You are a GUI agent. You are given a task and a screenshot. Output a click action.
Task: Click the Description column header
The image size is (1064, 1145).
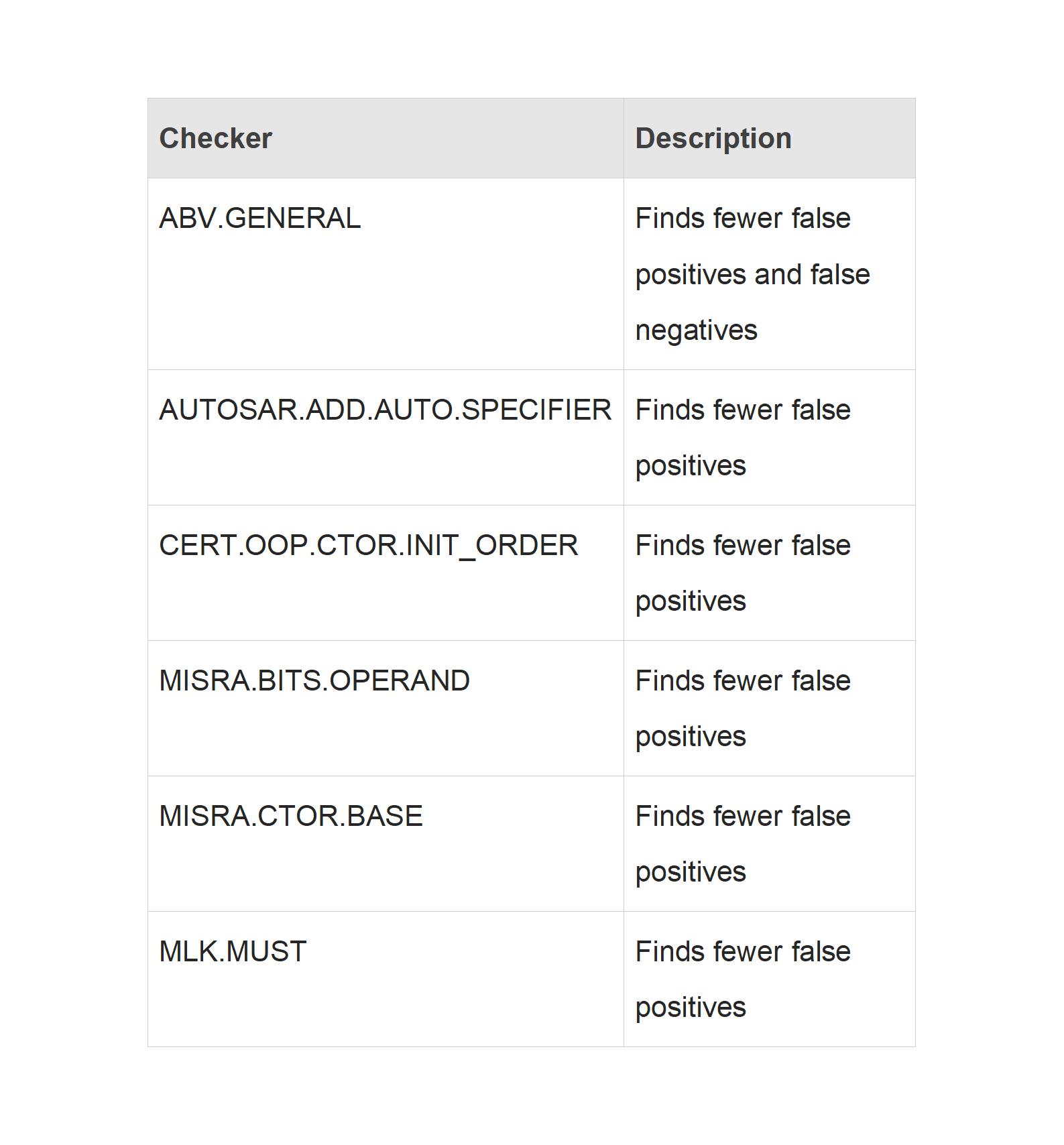click(x=713, y=139)
